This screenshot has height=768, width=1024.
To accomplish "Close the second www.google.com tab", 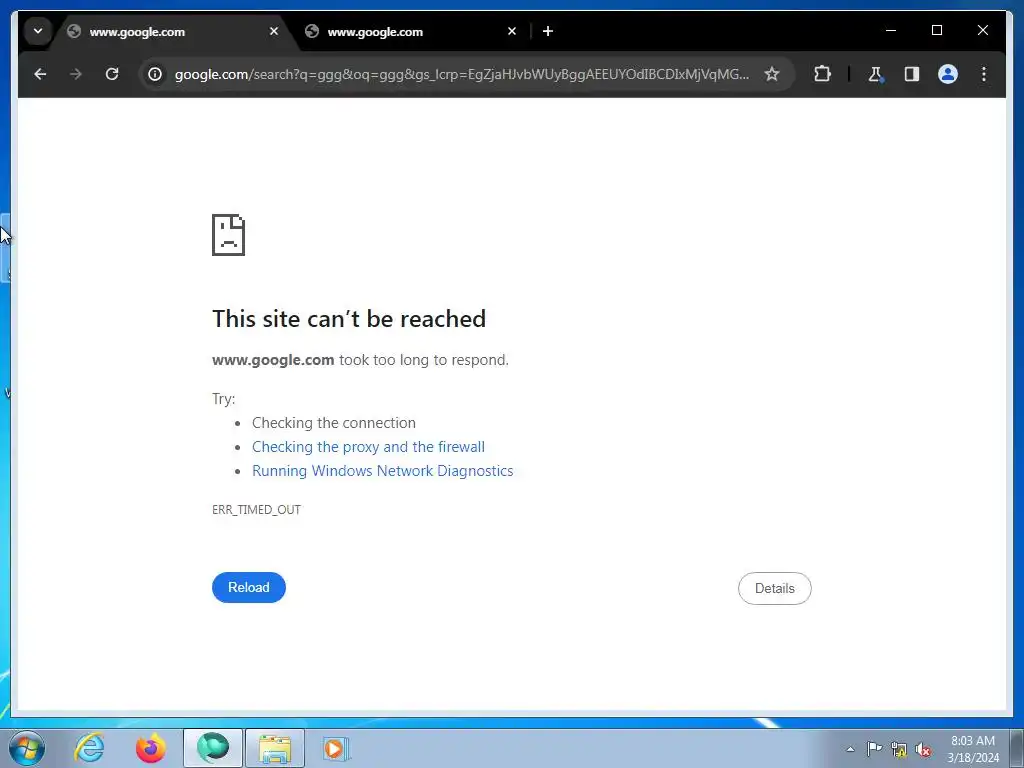I will (512, 31).
